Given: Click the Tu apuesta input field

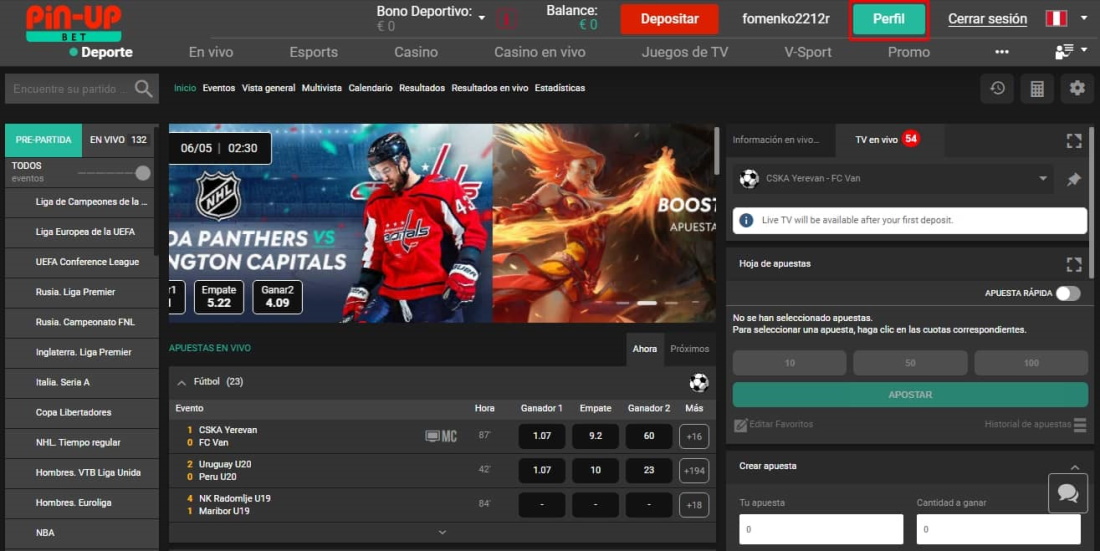Looking at the screenshot, I should [821, 529].
